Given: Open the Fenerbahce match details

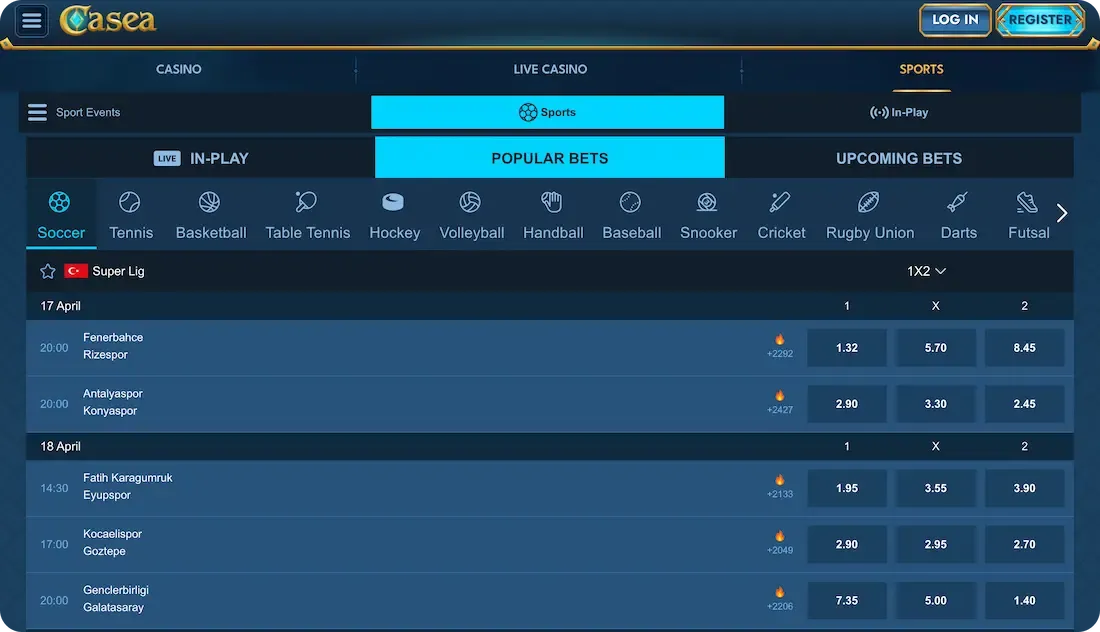Looking at the screenshot, I should [x=112, y=346].
